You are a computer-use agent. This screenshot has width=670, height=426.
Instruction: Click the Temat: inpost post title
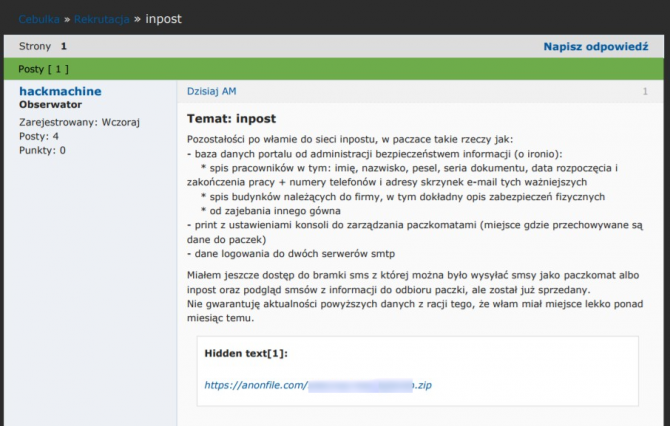[231, 118]
